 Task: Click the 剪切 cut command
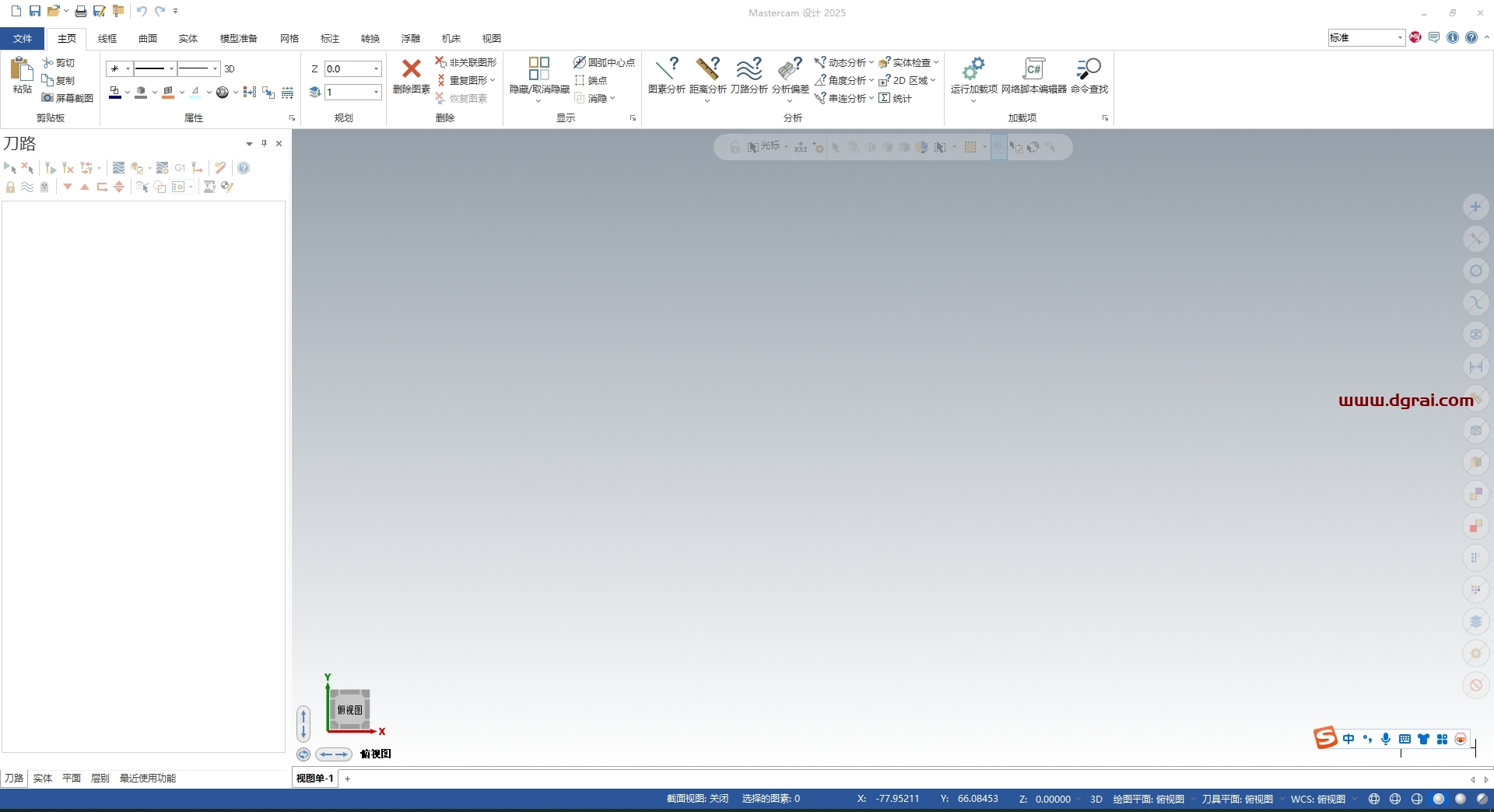coord(59,63)
